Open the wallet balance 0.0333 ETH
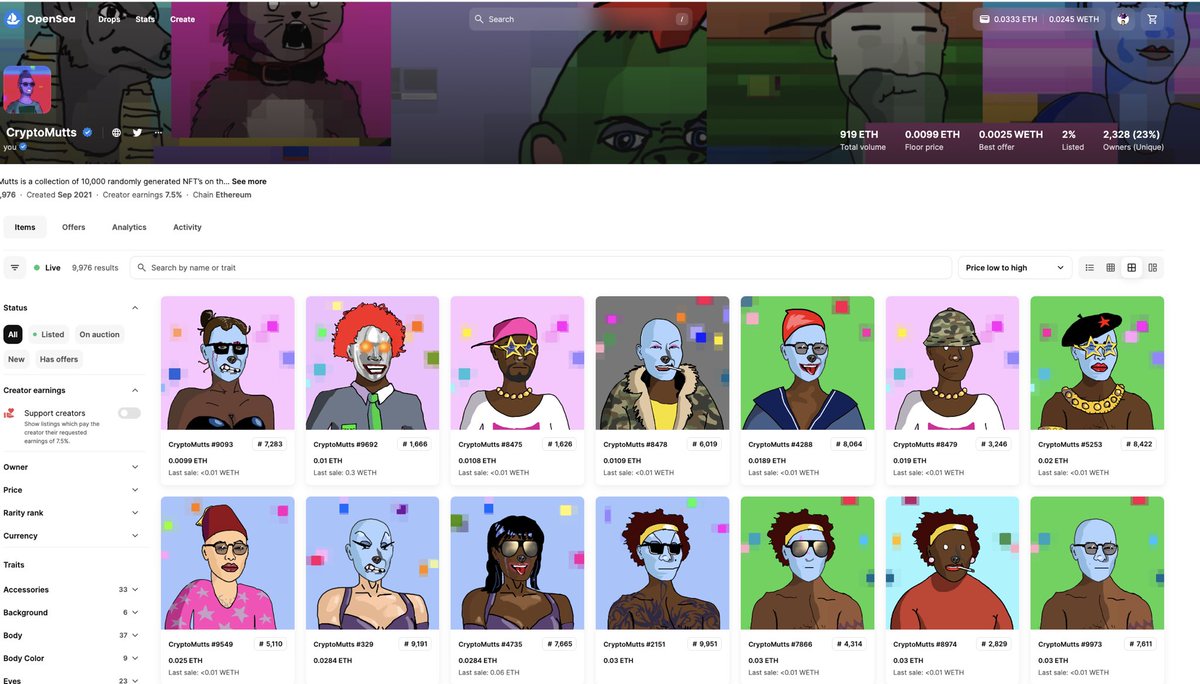The height and width of the screenshot is (684, 1200). pyautogui.click(x=1008, y=19)
